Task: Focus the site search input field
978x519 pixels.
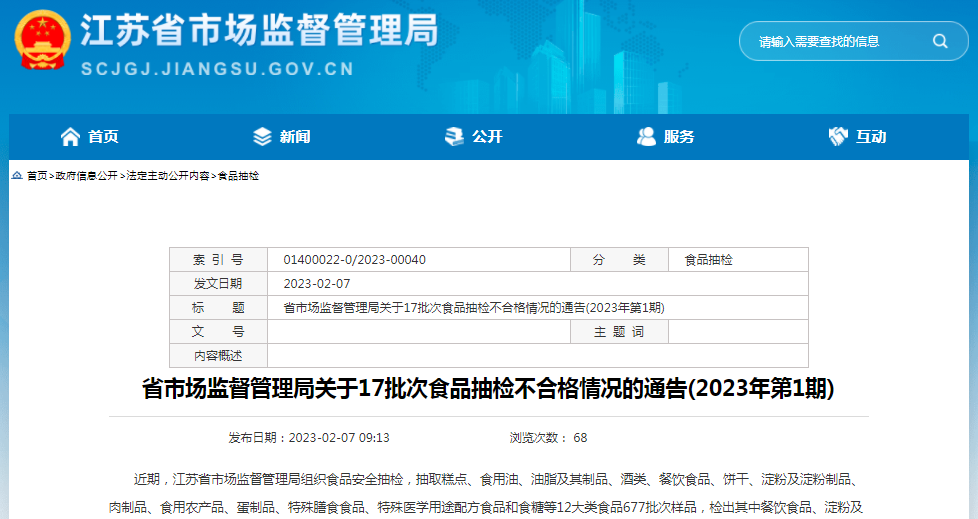Action: click(x=835, y=41)
